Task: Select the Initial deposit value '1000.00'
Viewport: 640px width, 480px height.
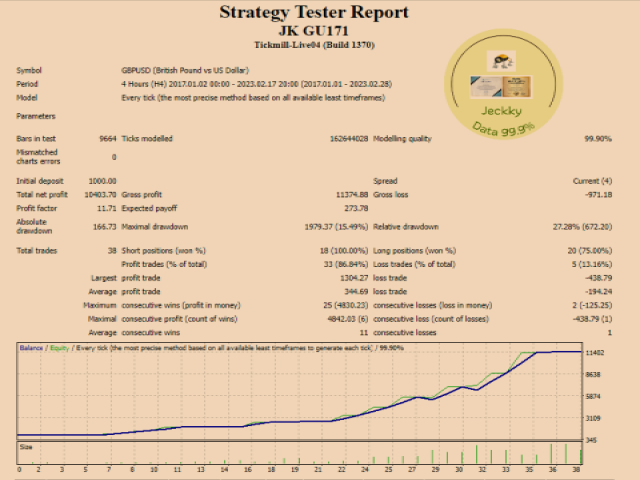Action: coord(102,181)
